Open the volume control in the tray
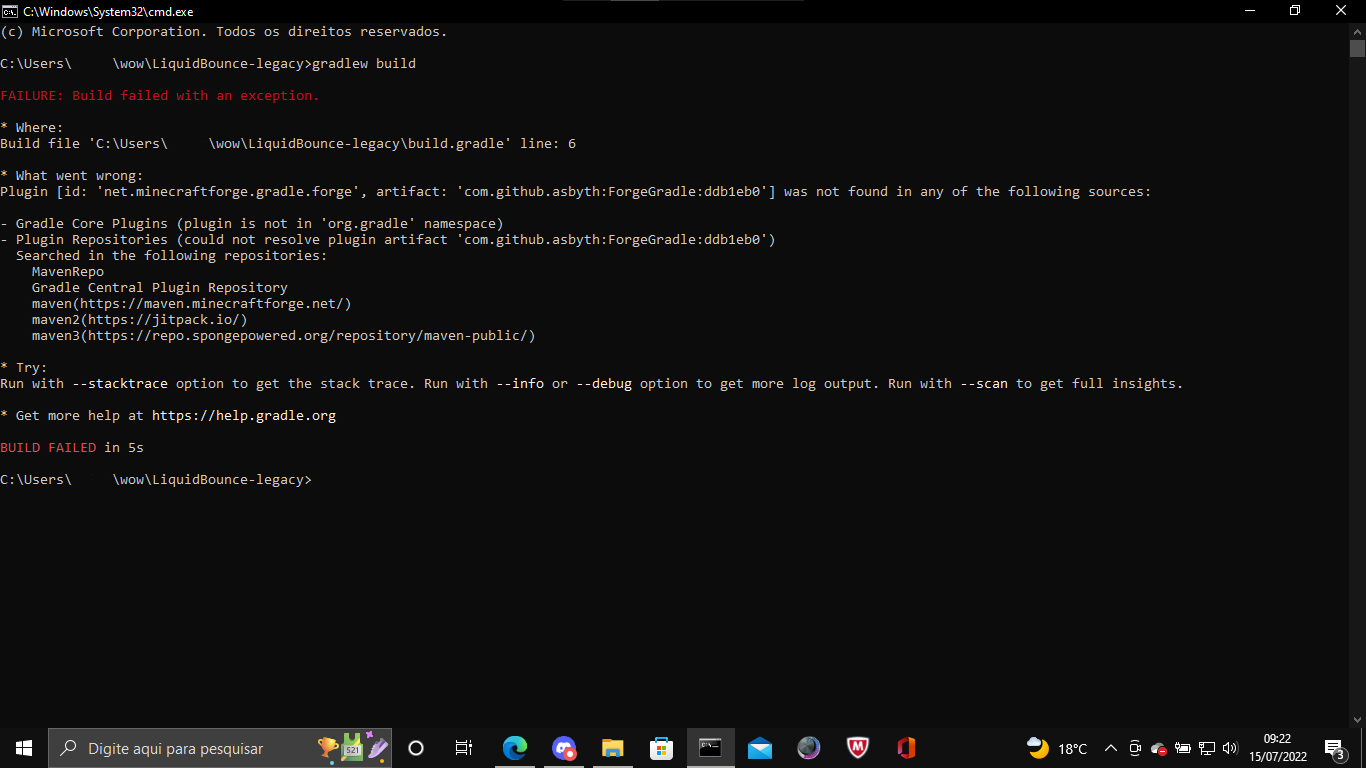This screenshot has height=768, width=1366. click(x=1230, y=748)
